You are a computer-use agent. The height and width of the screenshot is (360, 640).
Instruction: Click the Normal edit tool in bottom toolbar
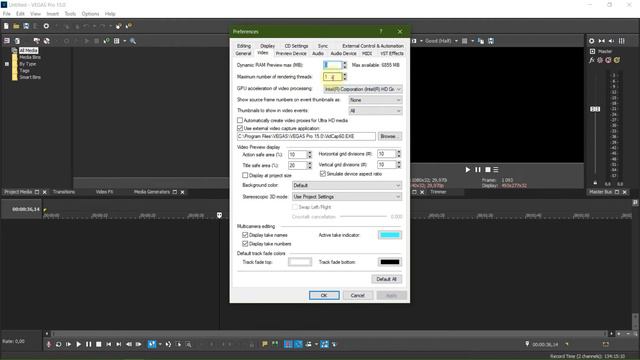click(x=152, y=344)
